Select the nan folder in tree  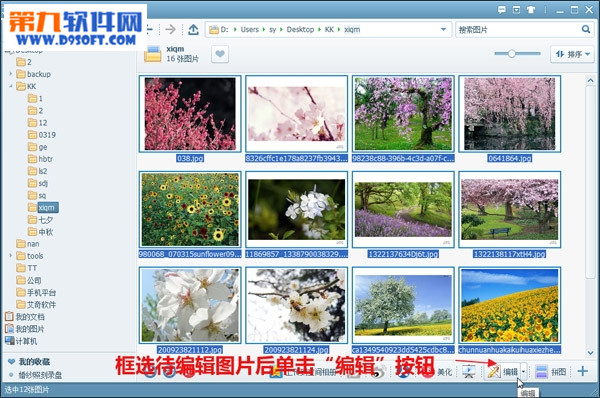point(28,244)
